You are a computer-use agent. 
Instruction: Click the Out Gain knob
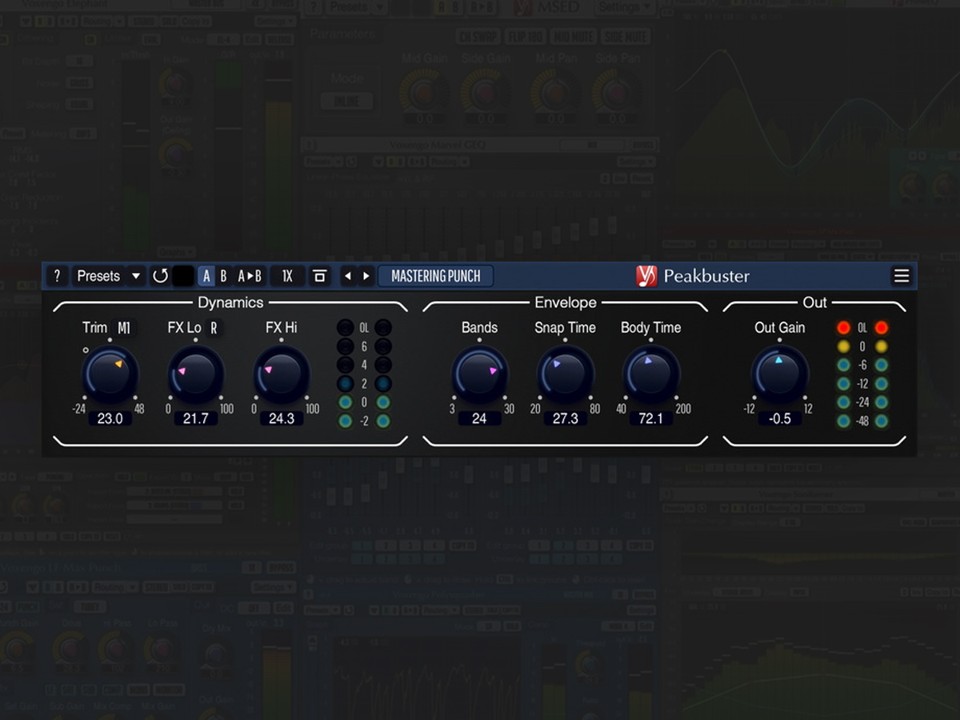[x=779, y=374]
